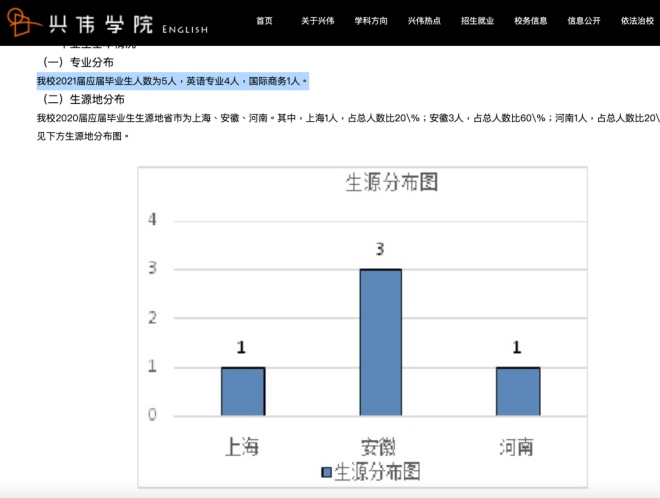Click the 兴伟学院 site title text
This screenshot has height=498, width=660.
101,24
